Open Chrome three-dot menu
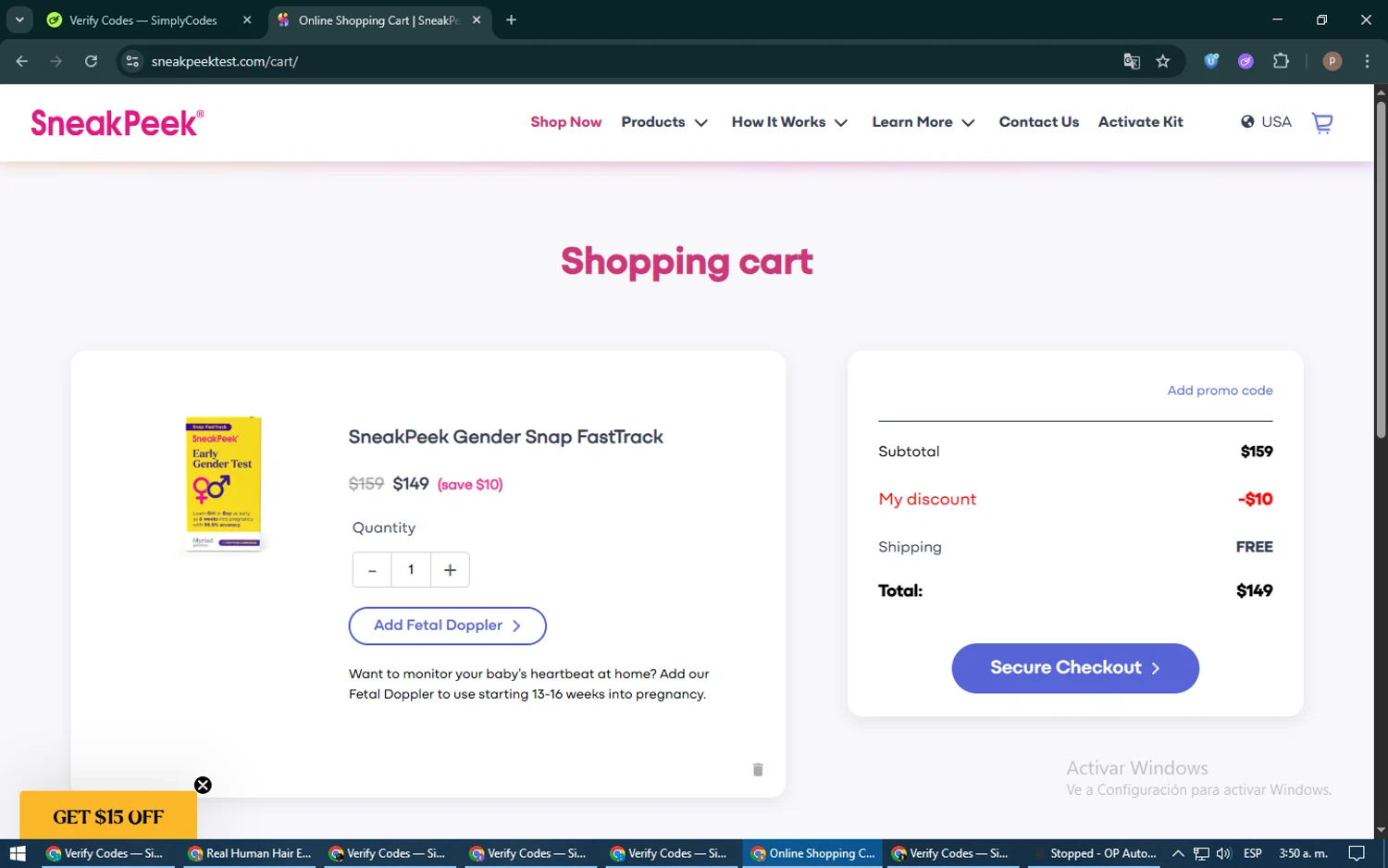This screenshot has width=1388, height=868. tap(1367, 61)
